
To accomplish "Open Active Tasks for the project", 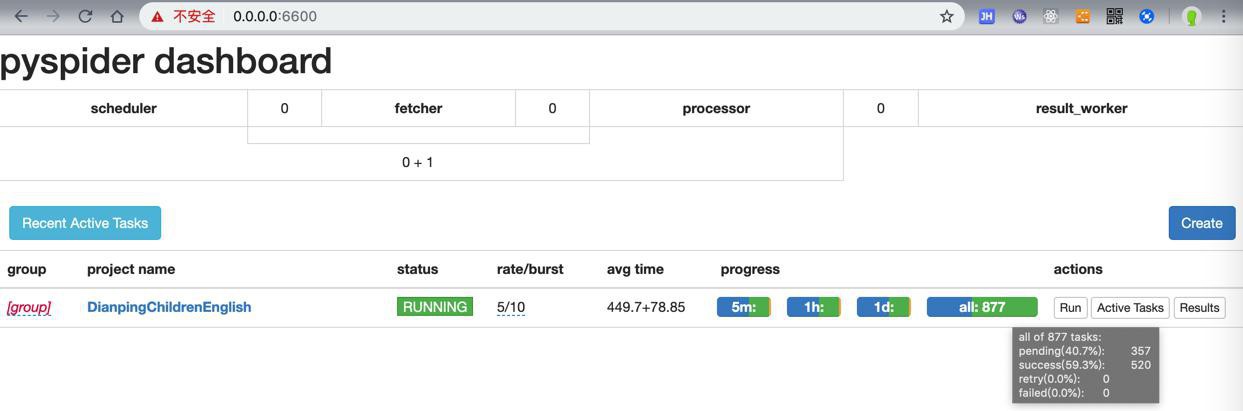I will [1130, 307].
